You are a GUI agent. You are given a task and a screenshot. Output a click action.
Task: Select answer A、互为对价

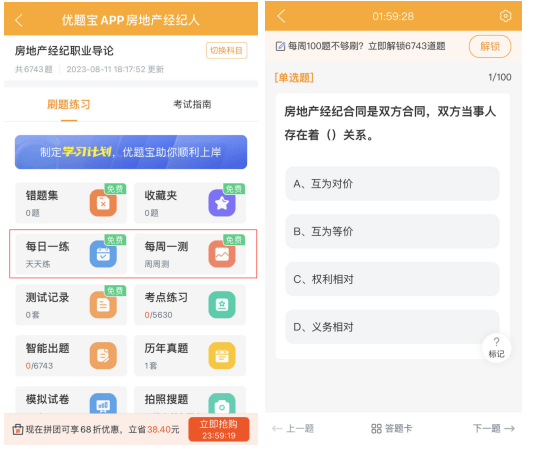tap(392, 184)
